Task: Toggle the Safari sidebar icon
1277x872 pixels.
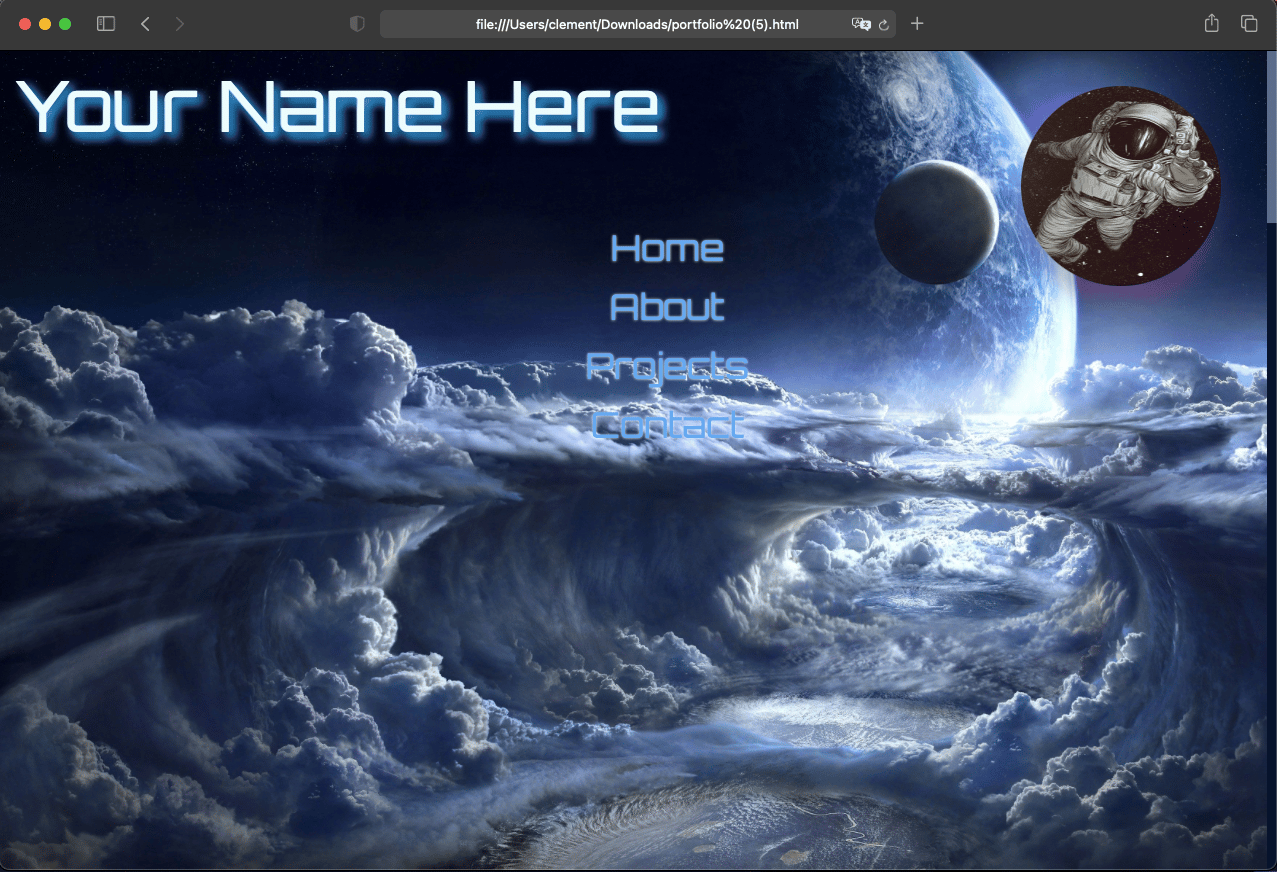Action: click(x=106, y=24)
